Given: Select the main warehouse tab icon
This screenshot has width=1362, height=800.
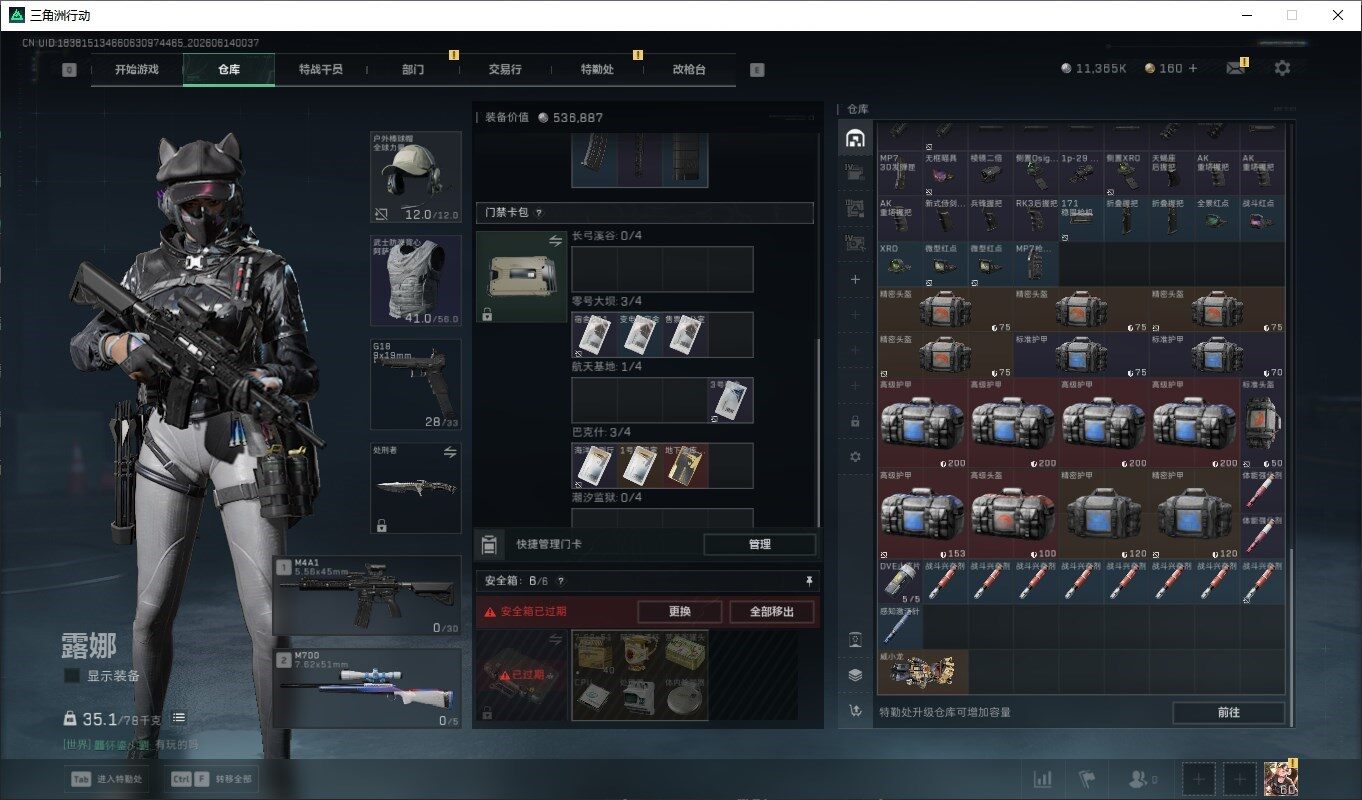Looking at the screenshot, I should (855, 138).
